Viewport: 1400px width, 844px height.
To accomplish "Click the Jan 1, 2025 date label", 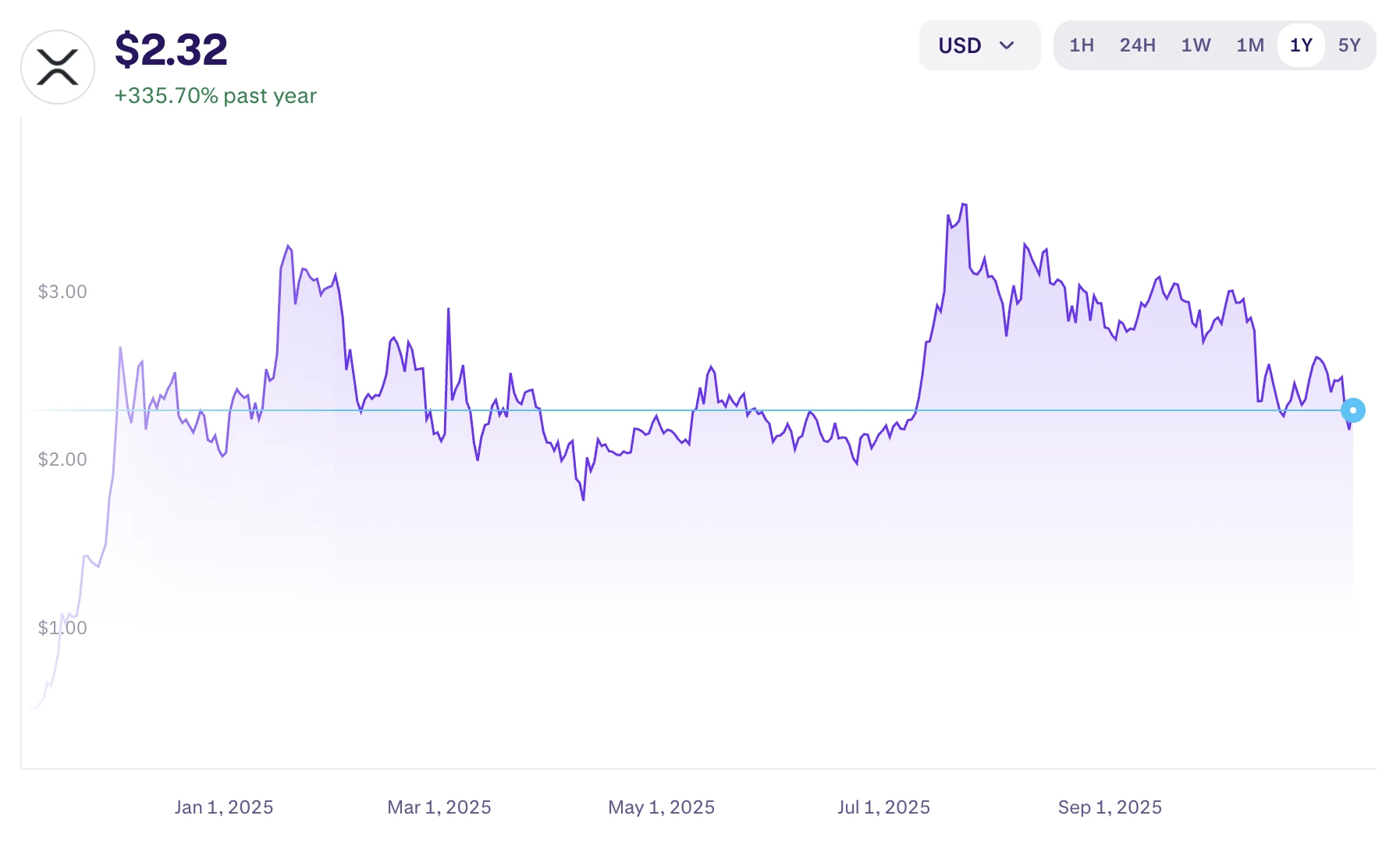I will tap(224, 807).
